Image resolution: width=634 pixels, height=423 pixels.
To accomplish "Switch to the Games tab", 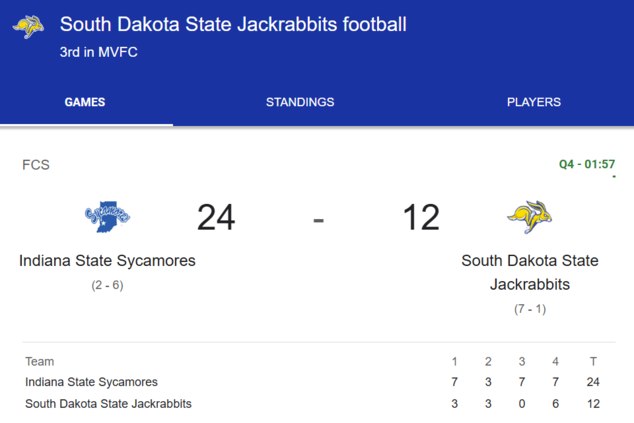I will pyautogui.click(x=85, y=102).
